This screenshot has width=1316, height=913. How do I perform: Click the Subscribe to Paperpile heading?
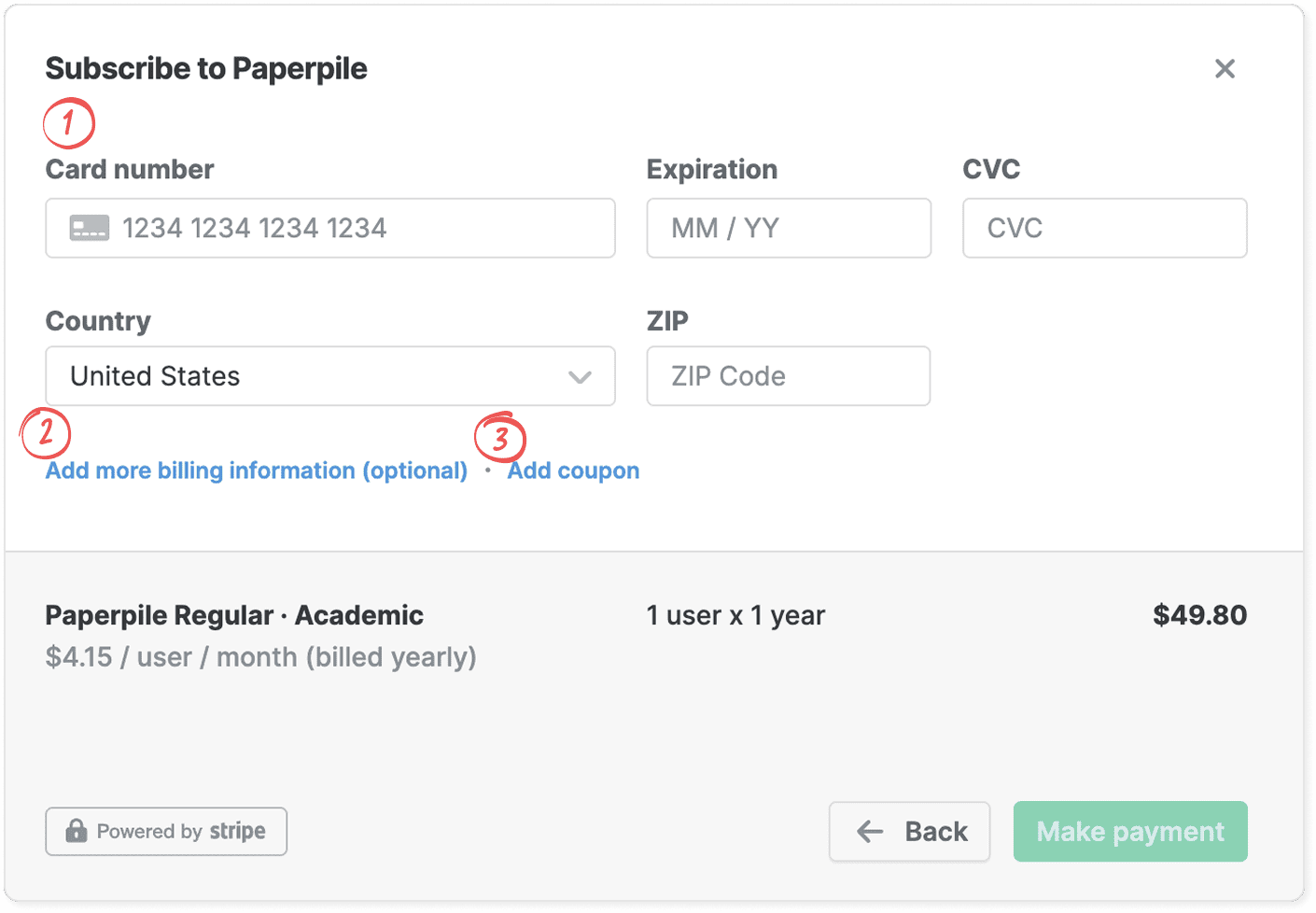(206, 68)
